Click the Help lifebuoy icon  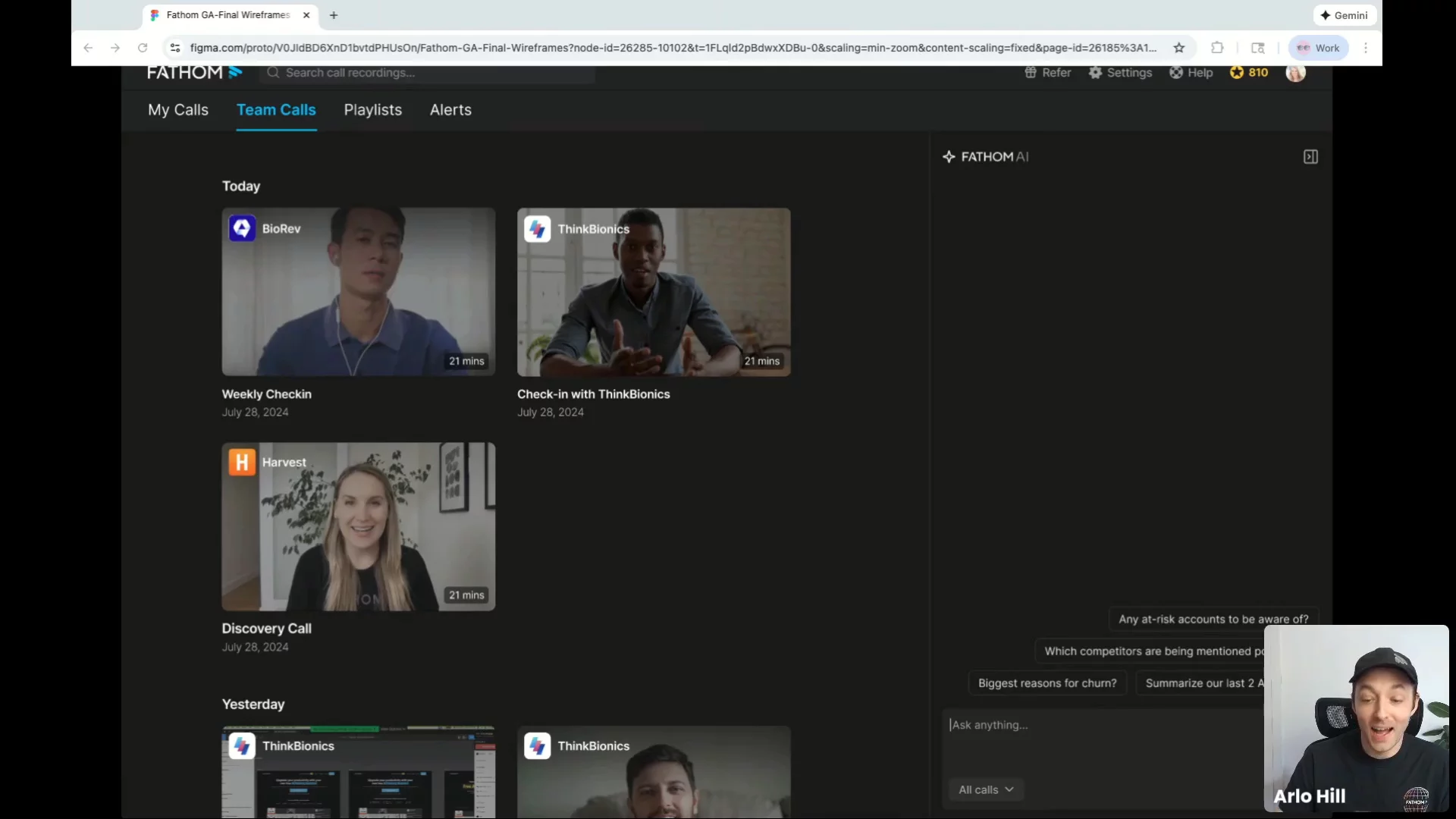tap(1176, 73)
